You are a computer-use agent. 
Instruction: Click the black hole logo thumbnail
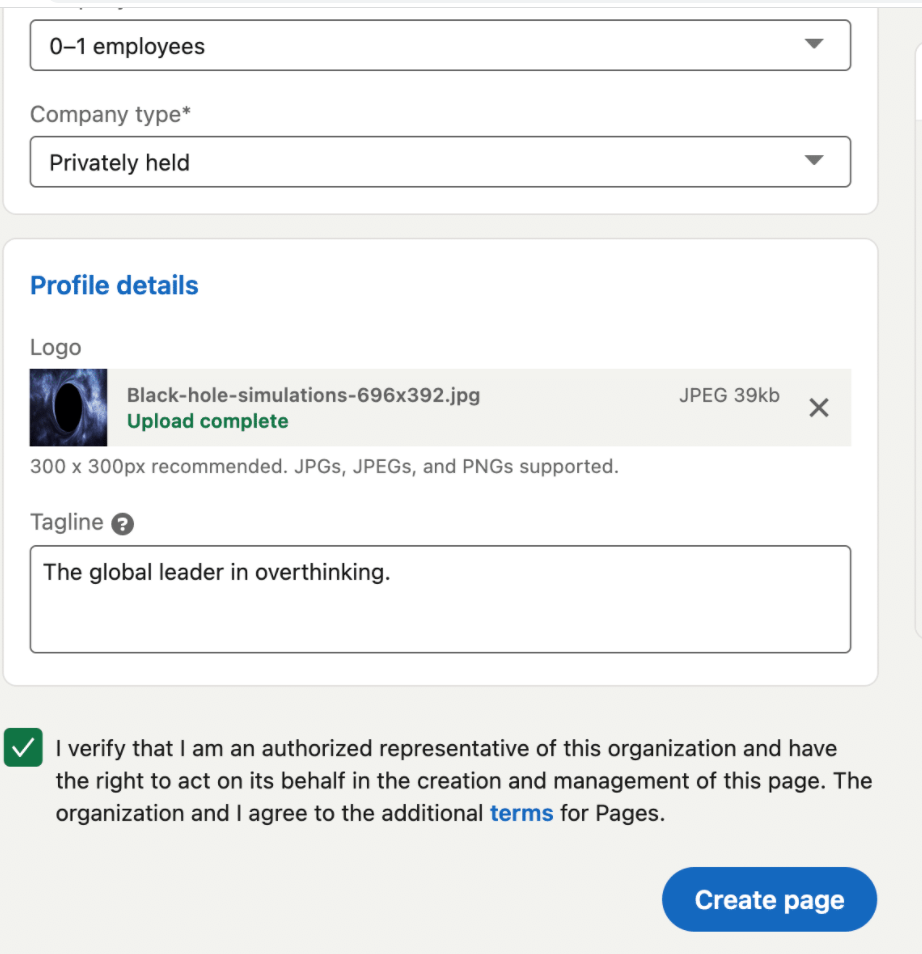pos(68,408)
